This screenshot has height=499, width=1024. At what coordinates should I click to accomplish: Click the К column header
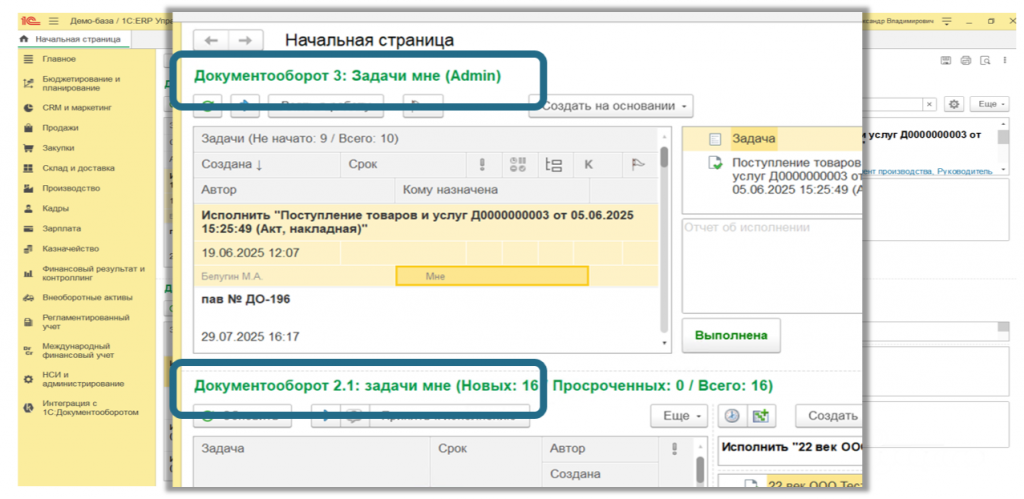click(x=588, y=165)
